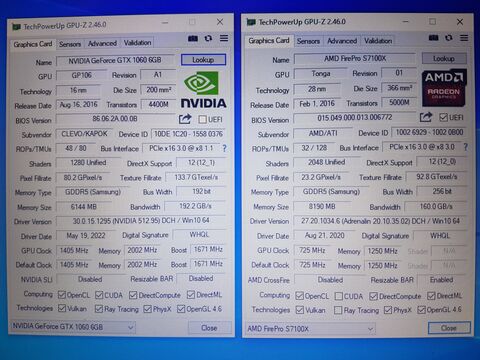This screenshot has width=480, height=360.
Task: Click Tonga GPU value
Action: 321,74
